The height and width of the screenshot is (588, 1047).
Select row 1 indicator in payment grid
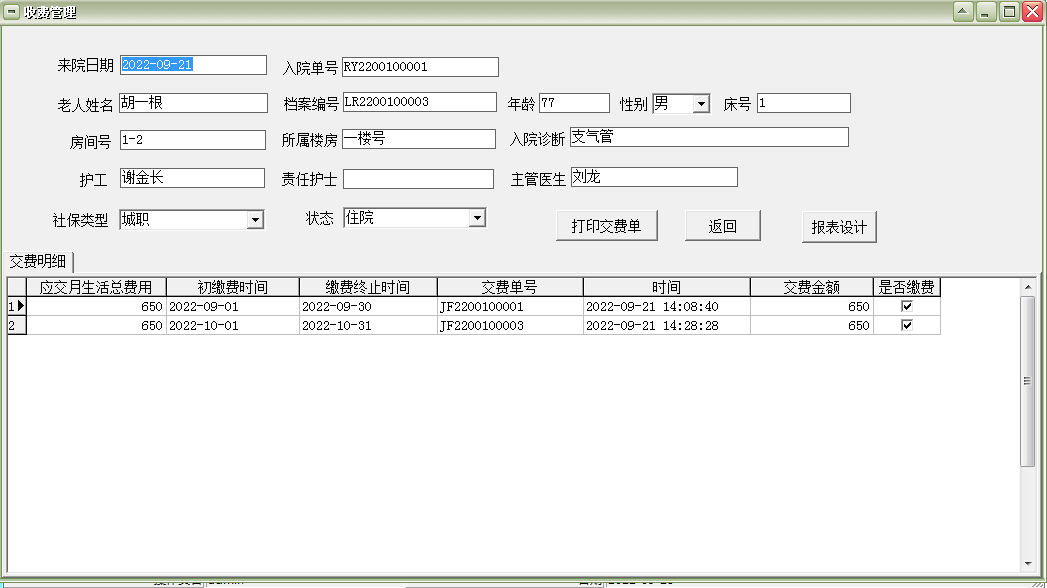tap(16, 306)
